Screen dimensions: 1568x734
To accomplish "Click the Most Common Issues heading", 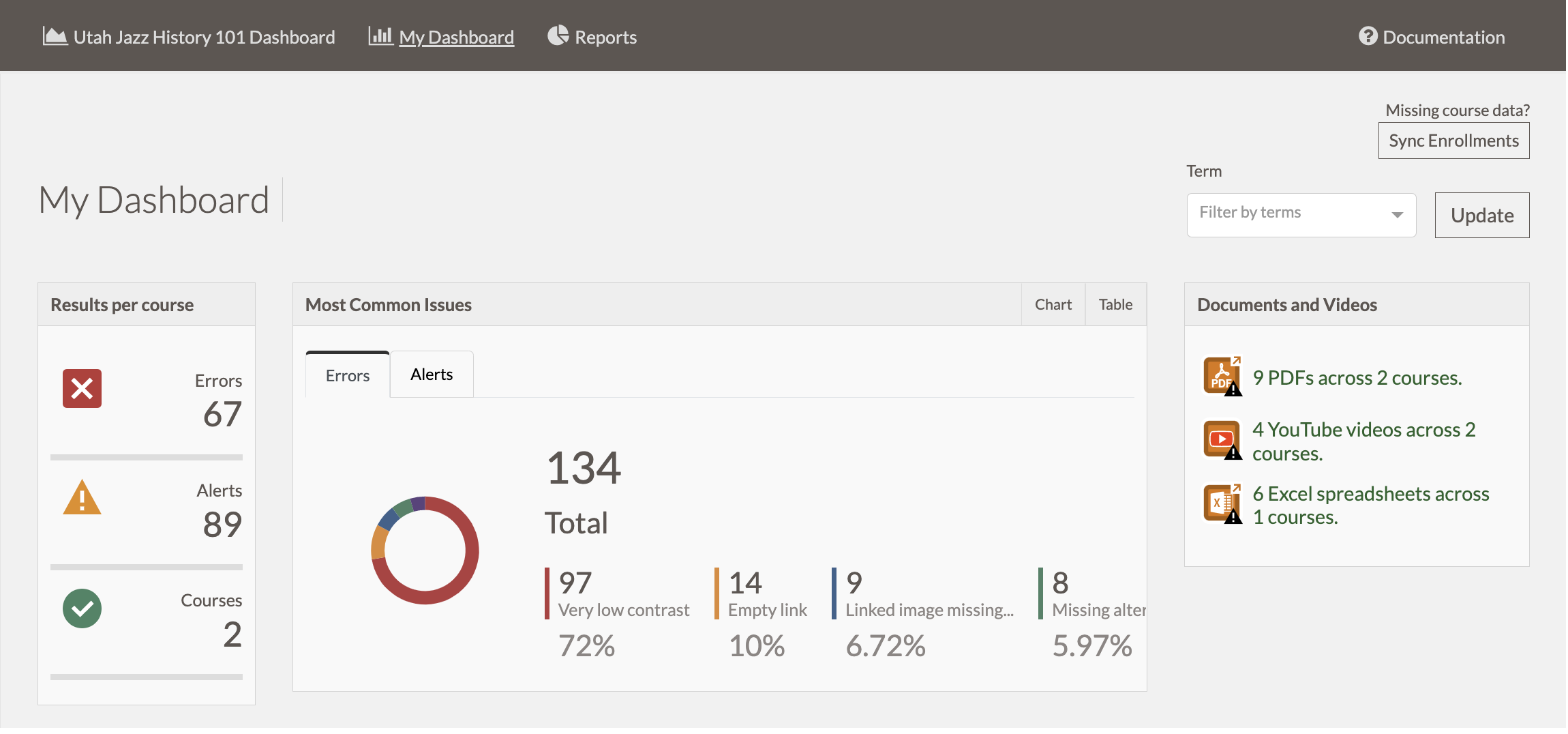I will pos(389,305).
